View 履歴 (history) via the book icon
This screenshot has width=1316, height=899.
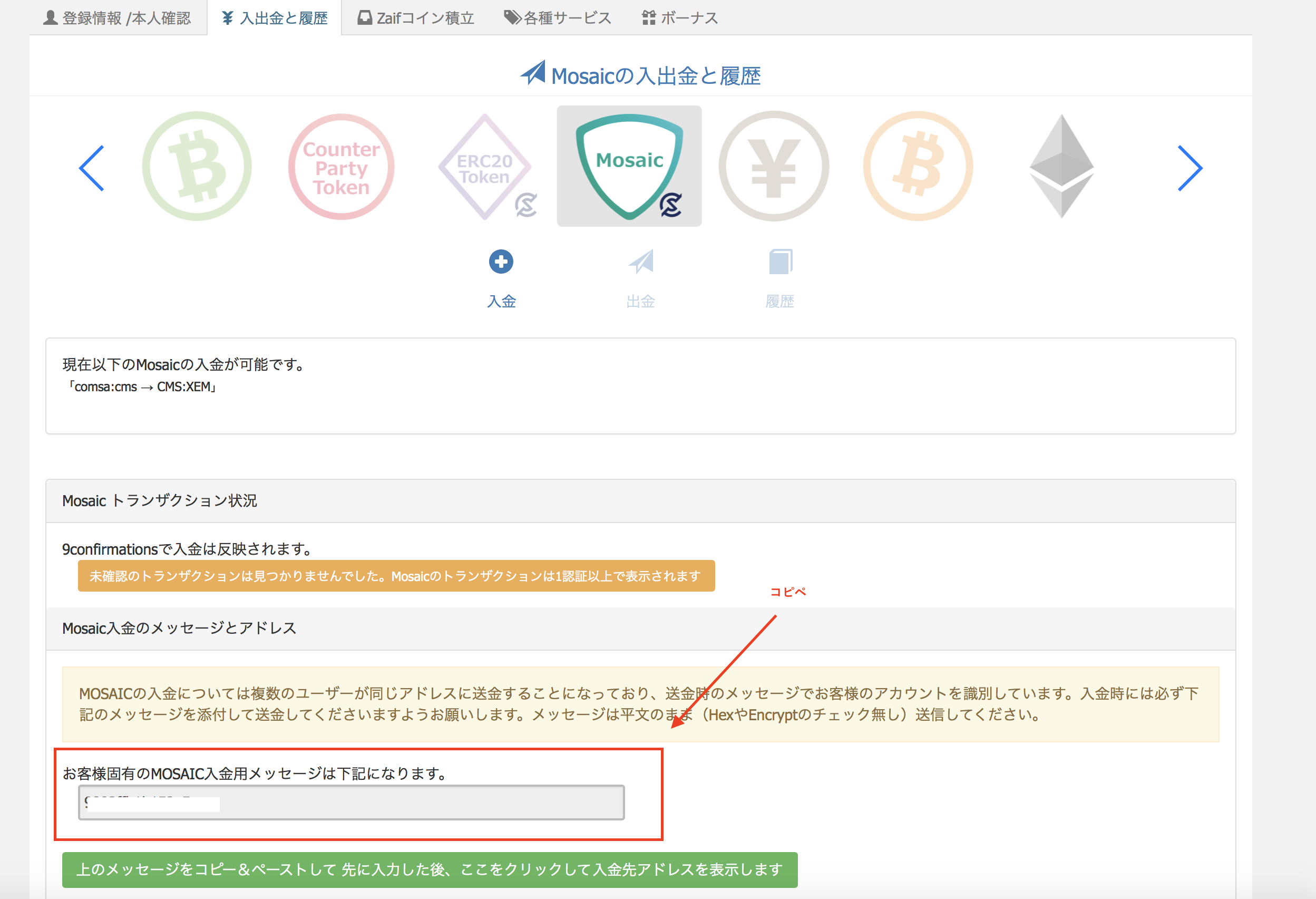tap(780, 261)
